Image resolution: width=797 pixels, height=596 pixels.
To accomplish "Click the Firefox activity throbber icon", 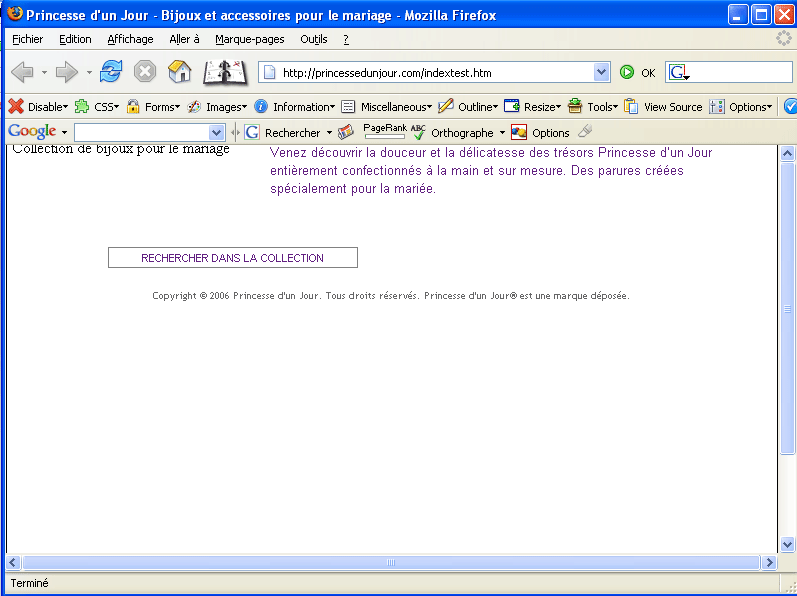I will tap(784, 39).
